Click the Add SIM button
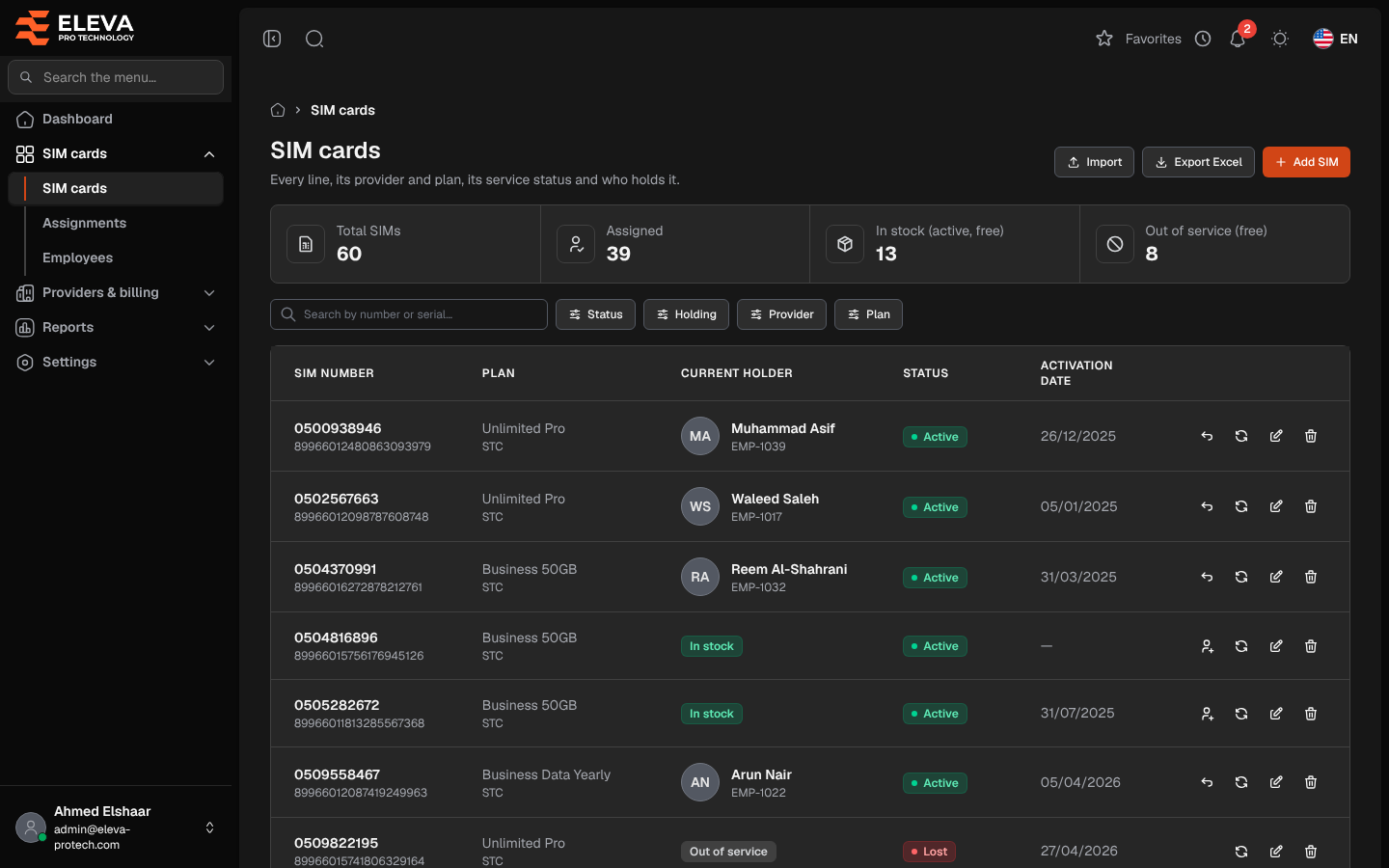This screenshot has height=868, width=1389. point(1306,162)
